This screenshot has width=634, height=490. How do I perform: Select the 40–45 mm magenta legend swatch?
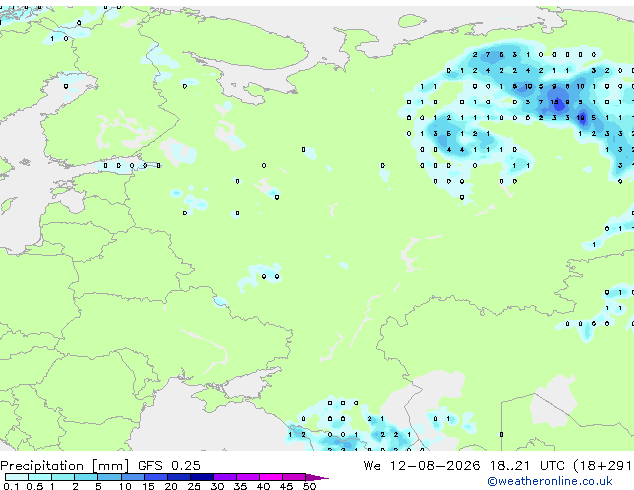point(271,477)
